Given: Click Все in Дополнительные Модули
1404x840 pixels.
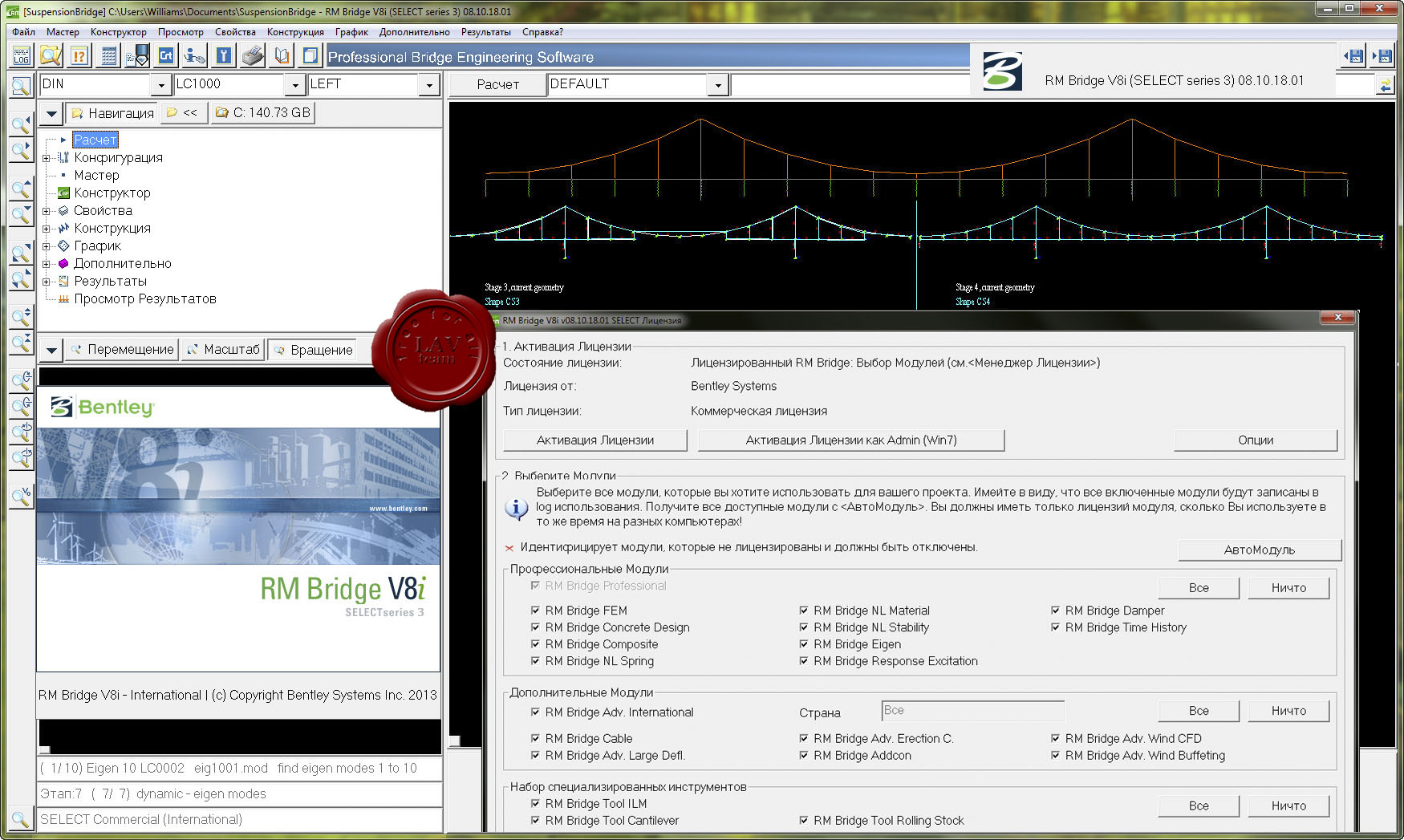Looking at the screenshot, I should 1199,711.
